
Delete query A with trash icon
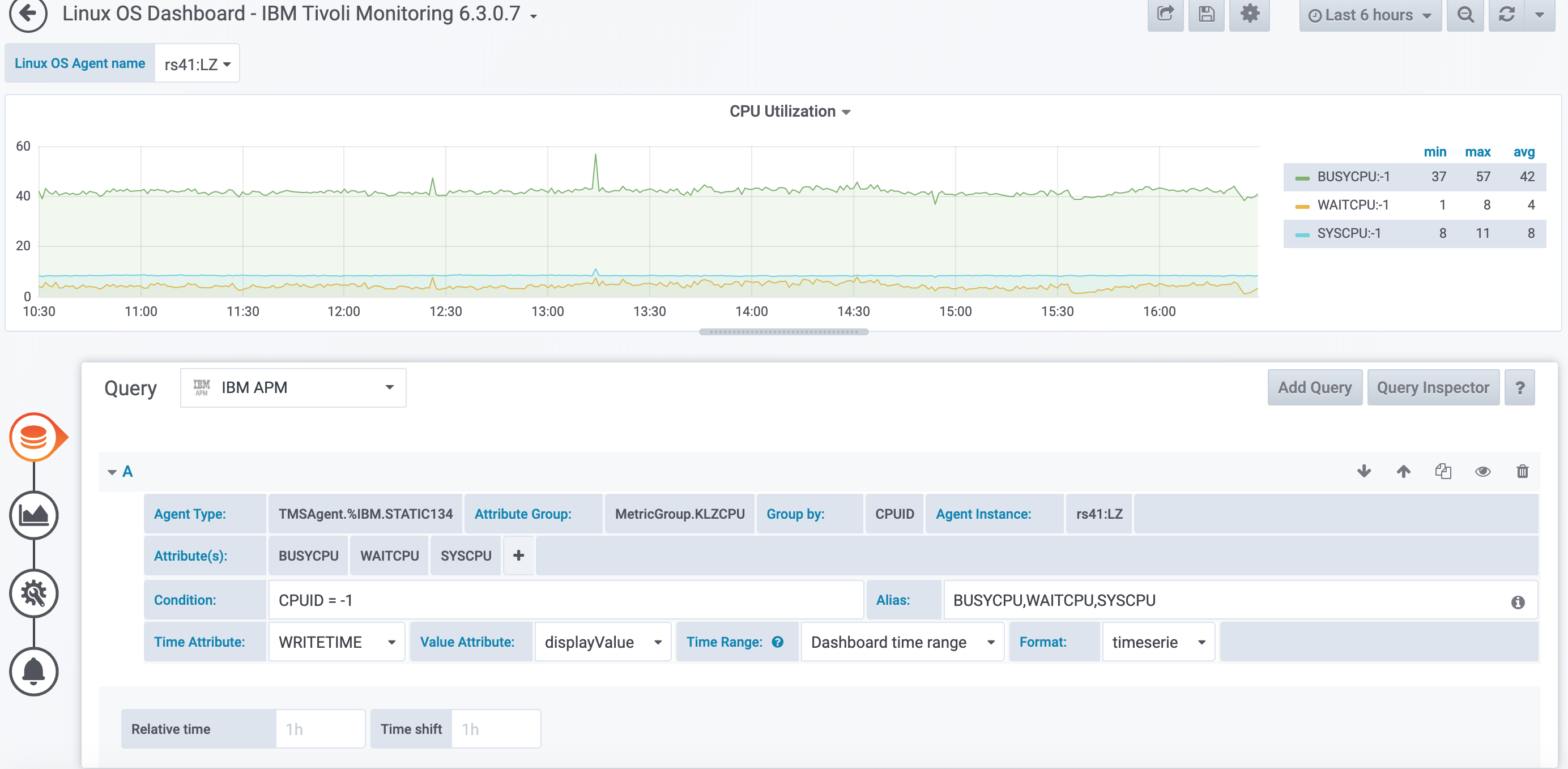click(x=1522, y=472)
